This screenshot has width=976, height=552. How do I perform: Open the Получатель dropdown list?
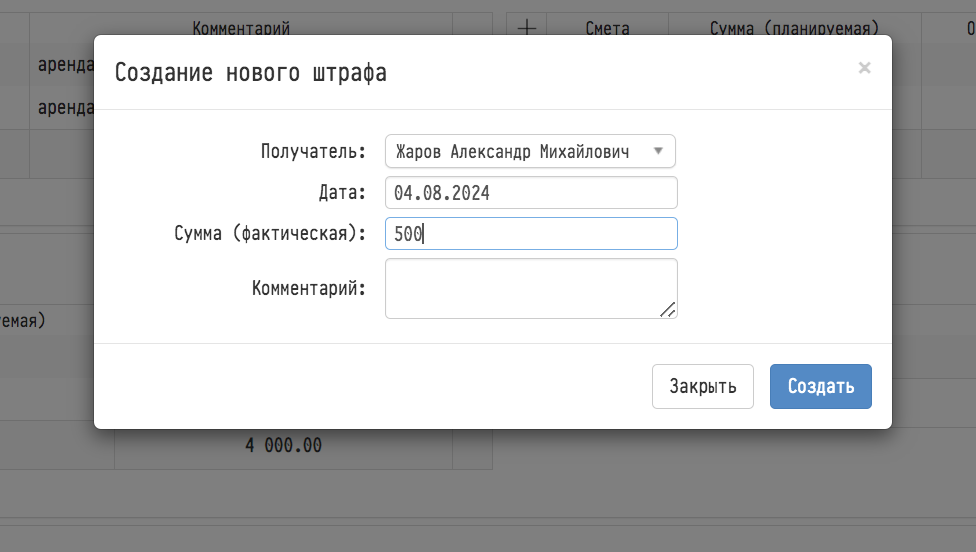(530, 152)
